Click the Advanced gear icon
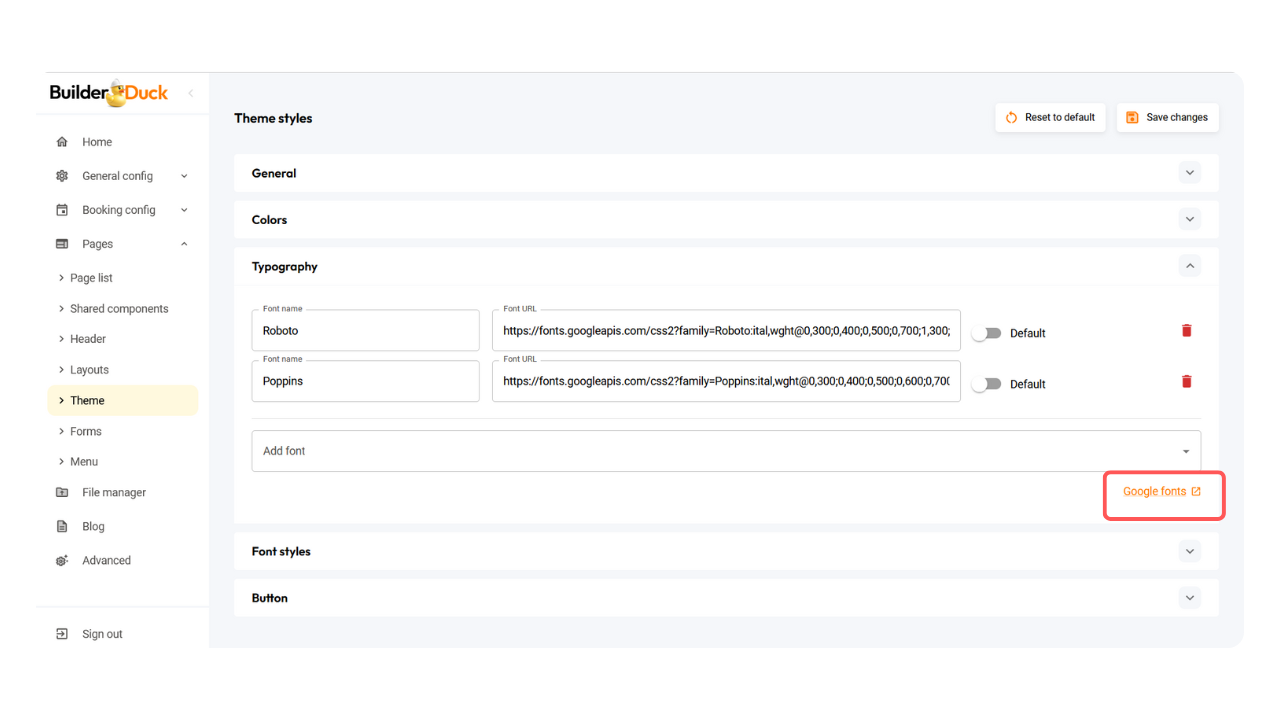The image size is (1280, 720). point(62,561)
